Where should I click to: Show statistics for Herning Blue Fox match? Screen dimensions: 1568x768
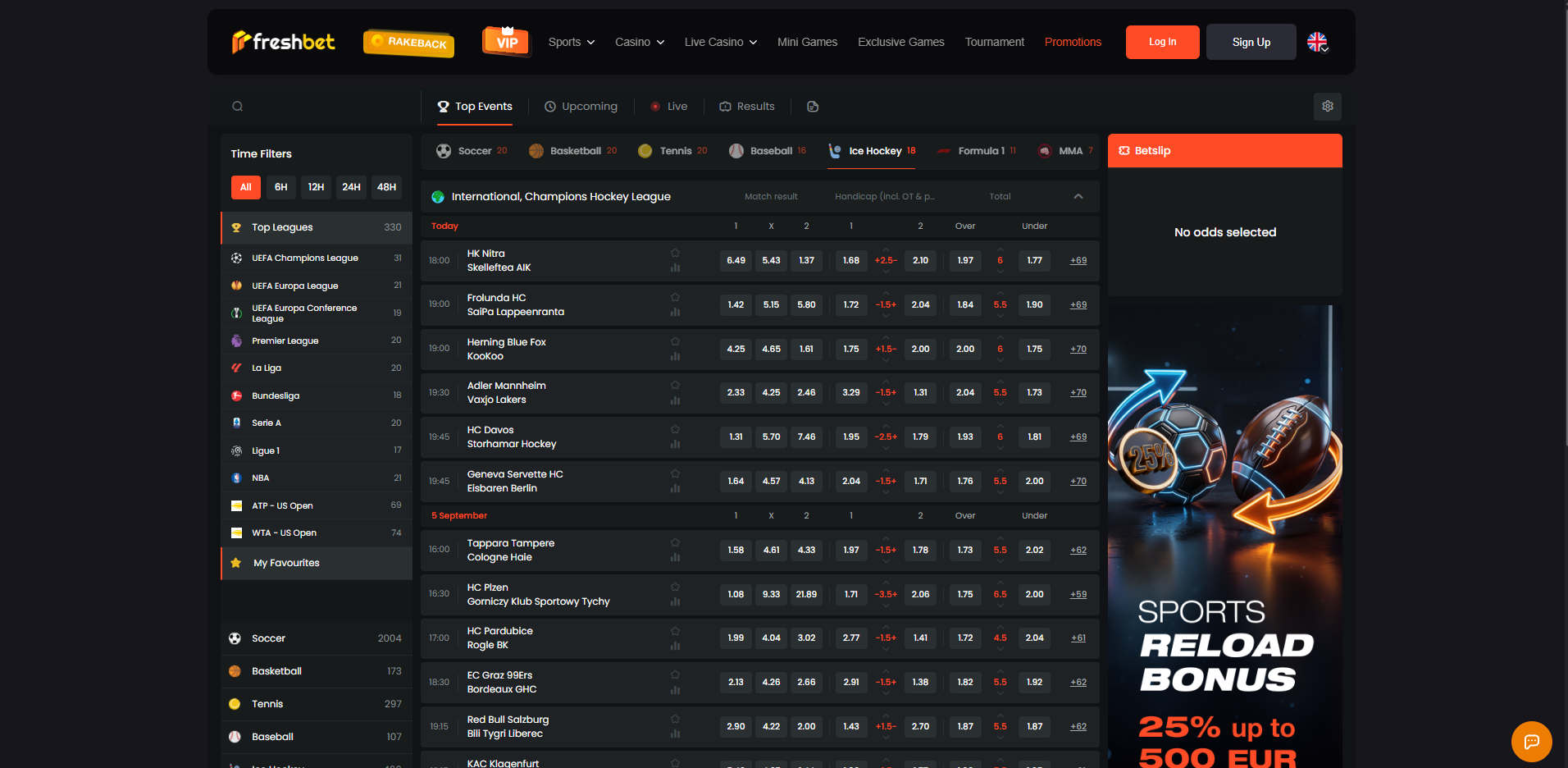[675, 357]
